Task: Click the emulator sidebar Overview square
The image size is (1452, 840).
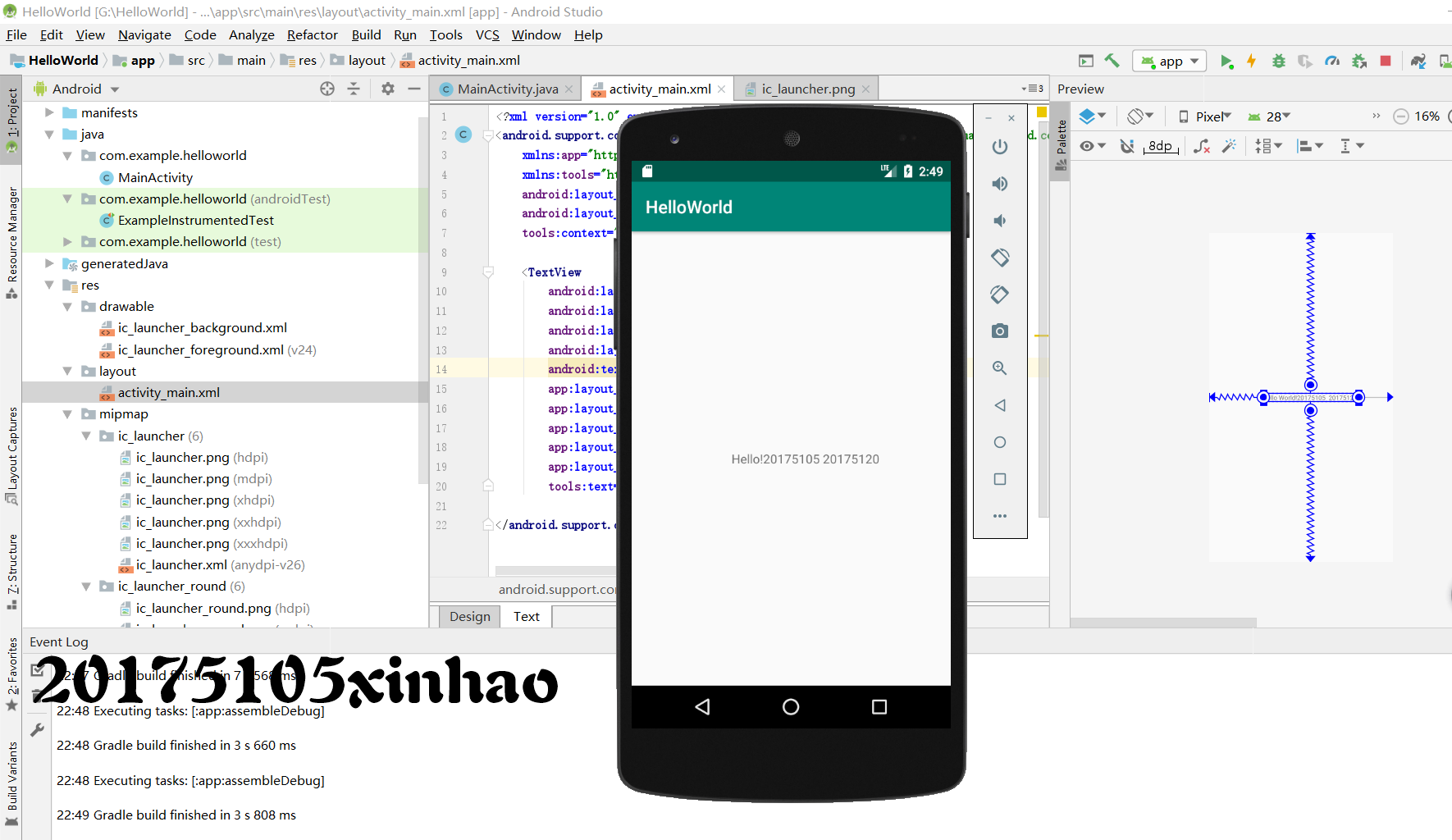Action: click(999, 479)
